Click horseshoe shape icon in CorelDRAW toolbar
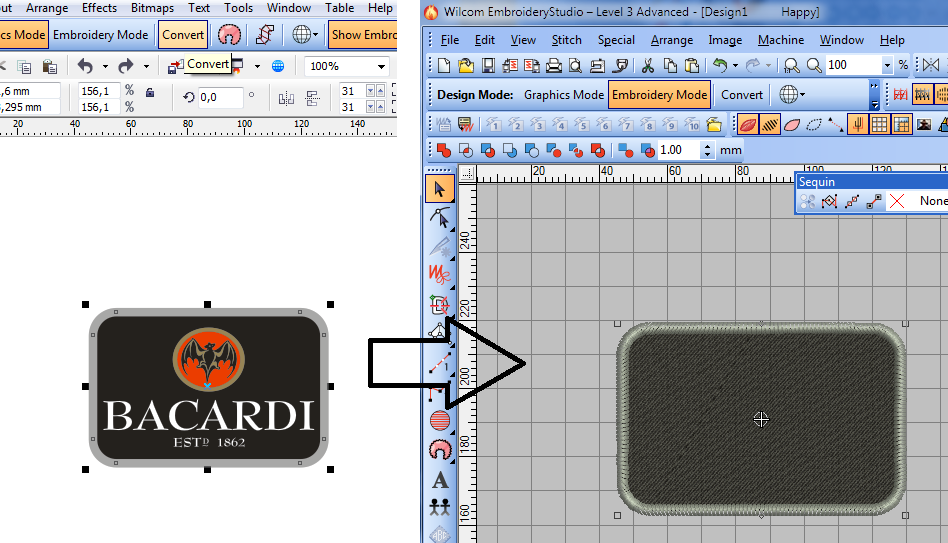Image resolution: width=948 pixels, height=543 pixels. click(229, 34)
